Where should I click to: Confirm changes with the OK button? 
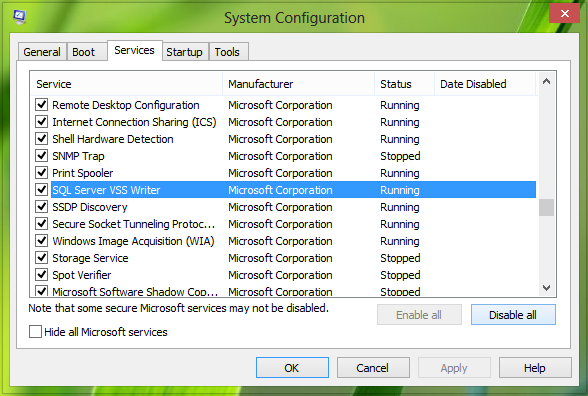292,368
